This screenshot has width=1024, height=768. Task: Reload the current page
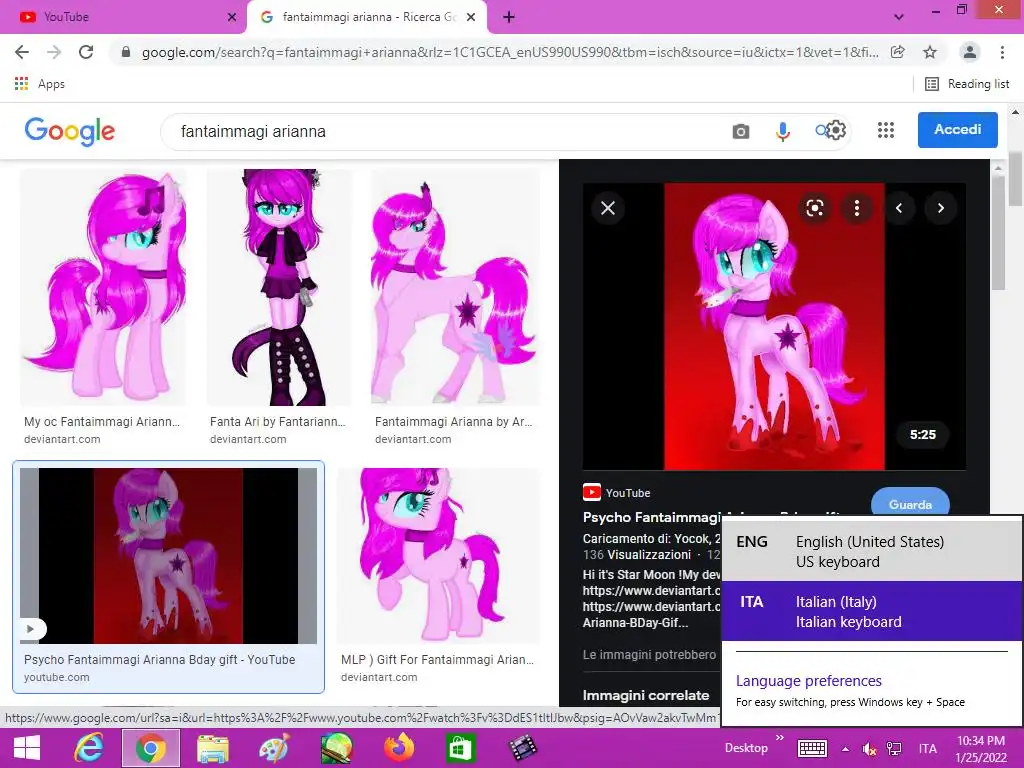tap(86, 52)
